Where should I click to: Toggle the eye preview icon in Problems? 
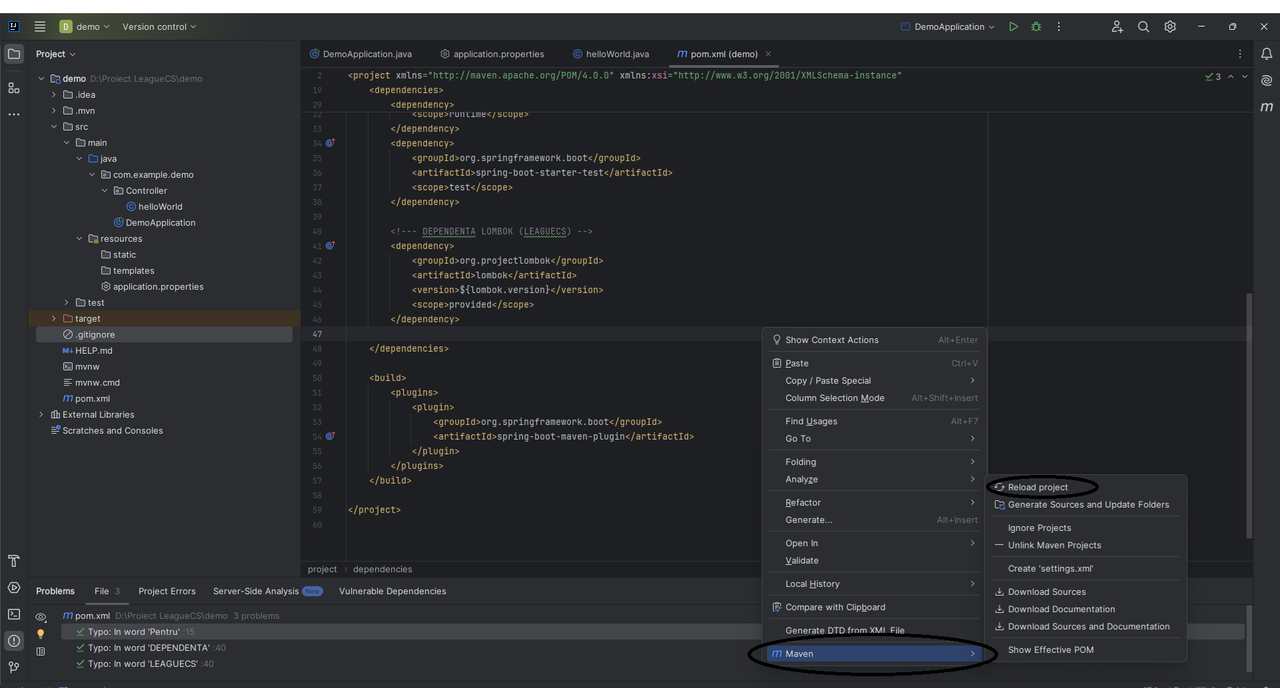(x=41, y=617)
